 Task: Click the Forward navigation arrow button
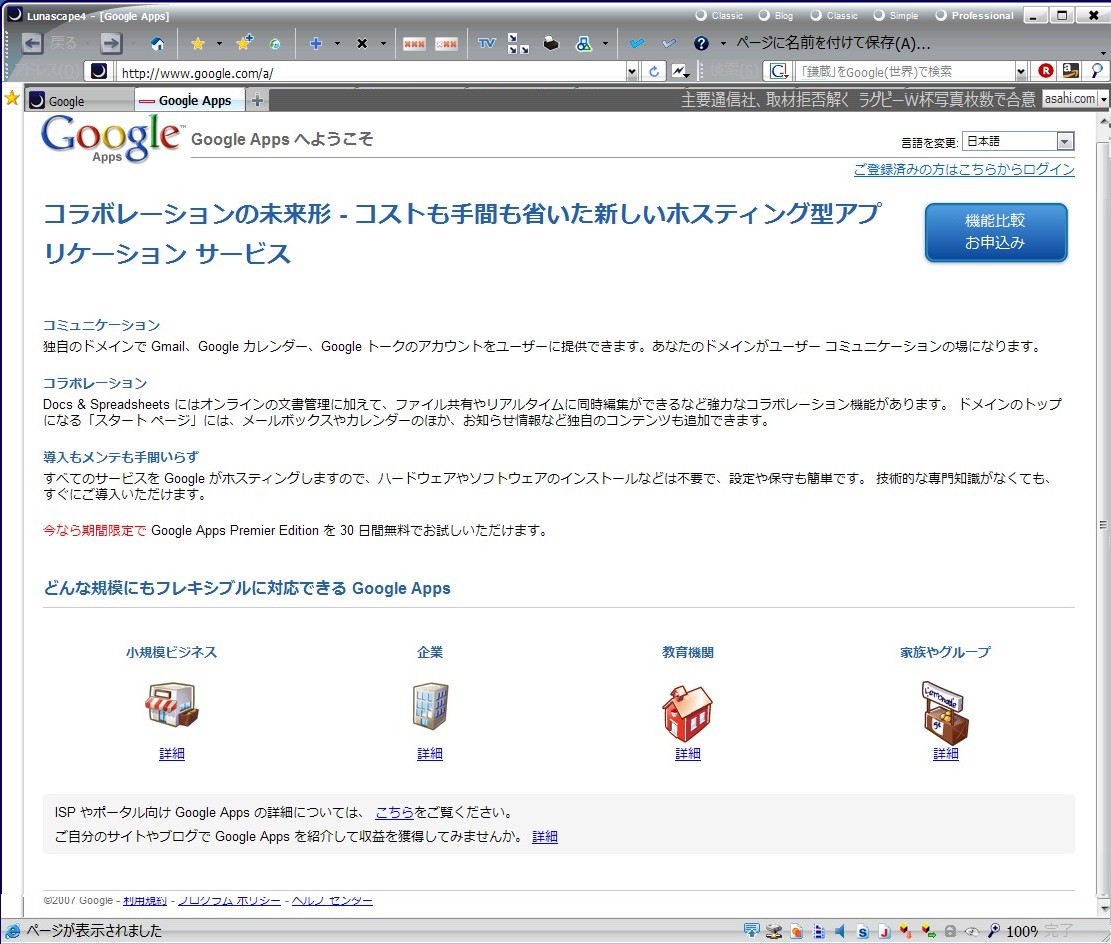tap(111, 43)
